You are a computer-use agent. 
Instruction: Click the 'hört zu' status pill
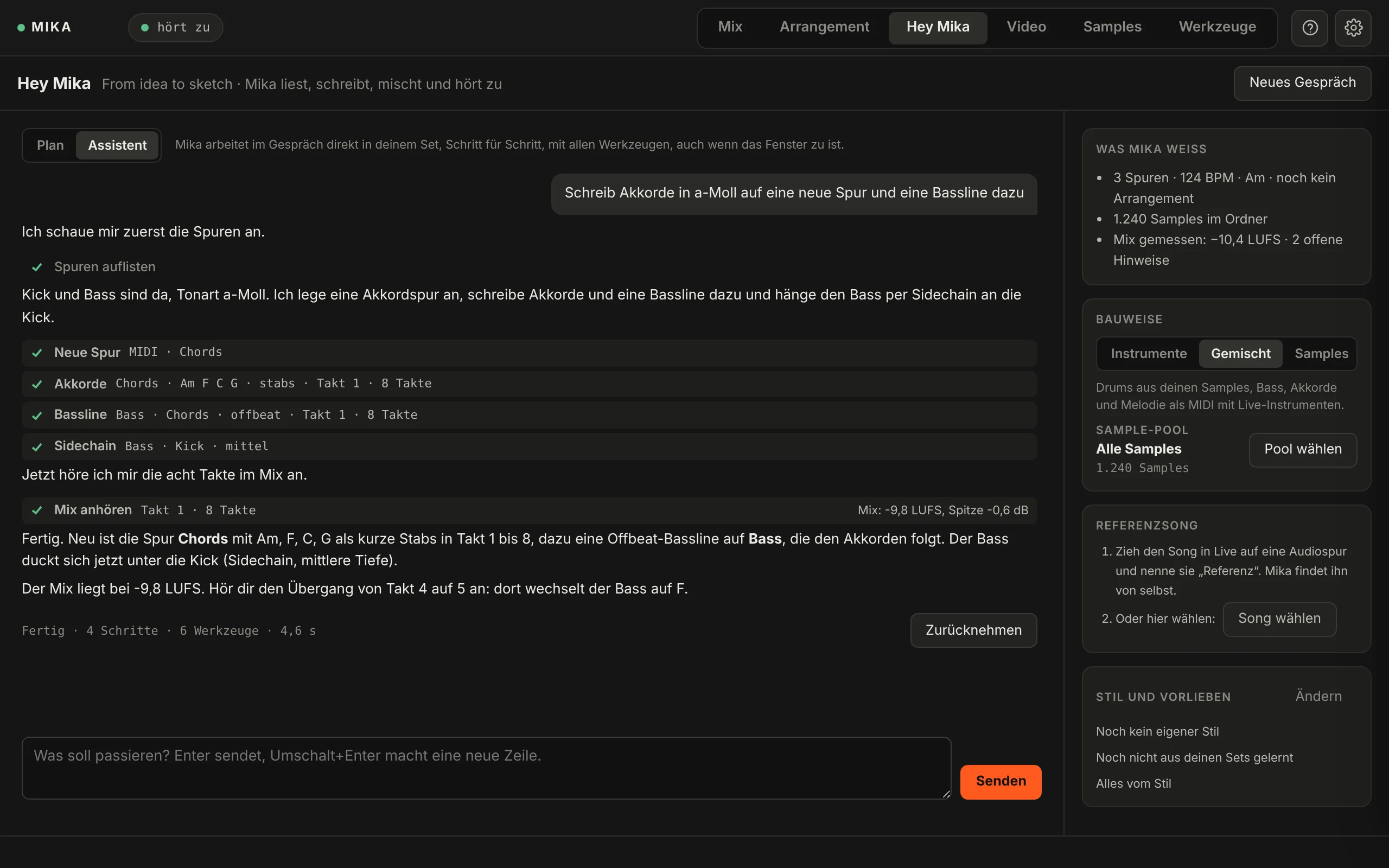[176, 28]
